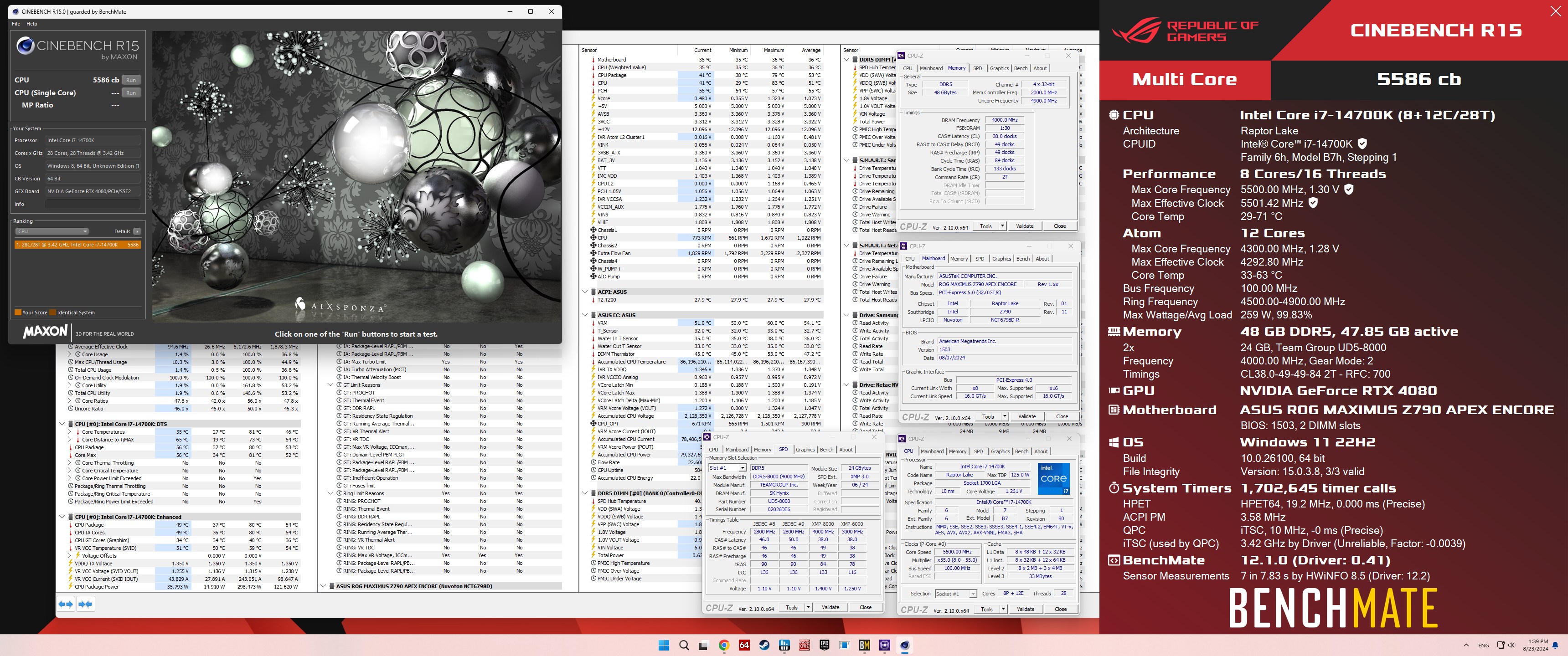
Task: Collapse the CPU [#0] DTS sensor group
Action: click(x=62, y=424)
